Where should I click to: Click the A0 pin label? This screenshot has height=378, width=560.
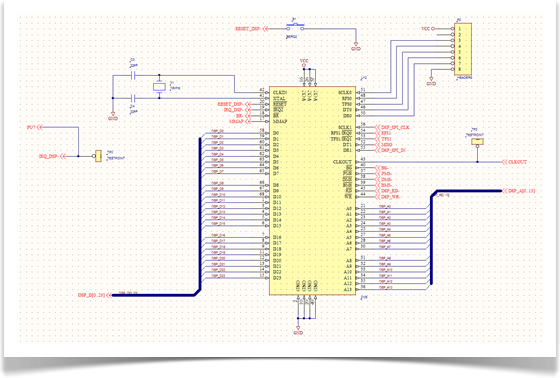pyautogui.click(x=349, y=208)
